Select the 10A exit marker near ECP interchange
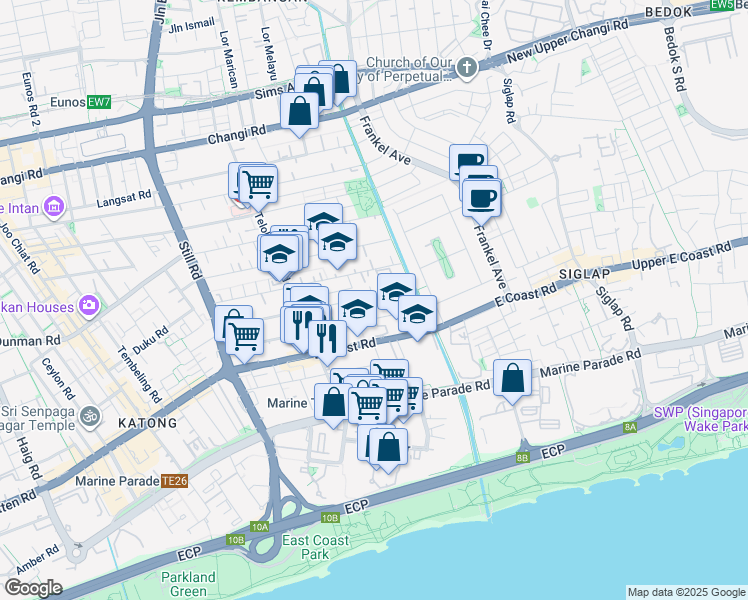Screen dimensions: 748x600 point(260,526)
